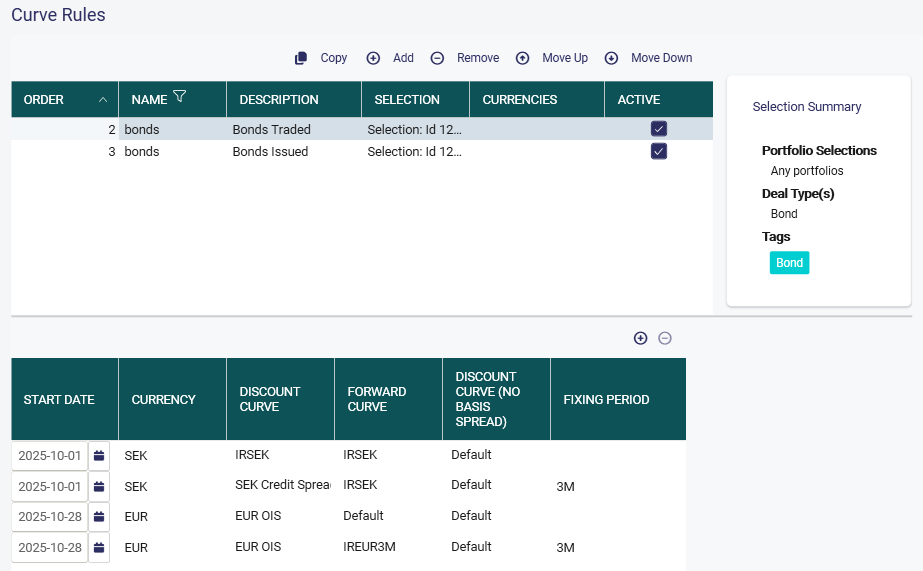The height and width of the screenshot is (571, 923).
Task: Open the calendar for the first SEK row
Action: [99, 456]
